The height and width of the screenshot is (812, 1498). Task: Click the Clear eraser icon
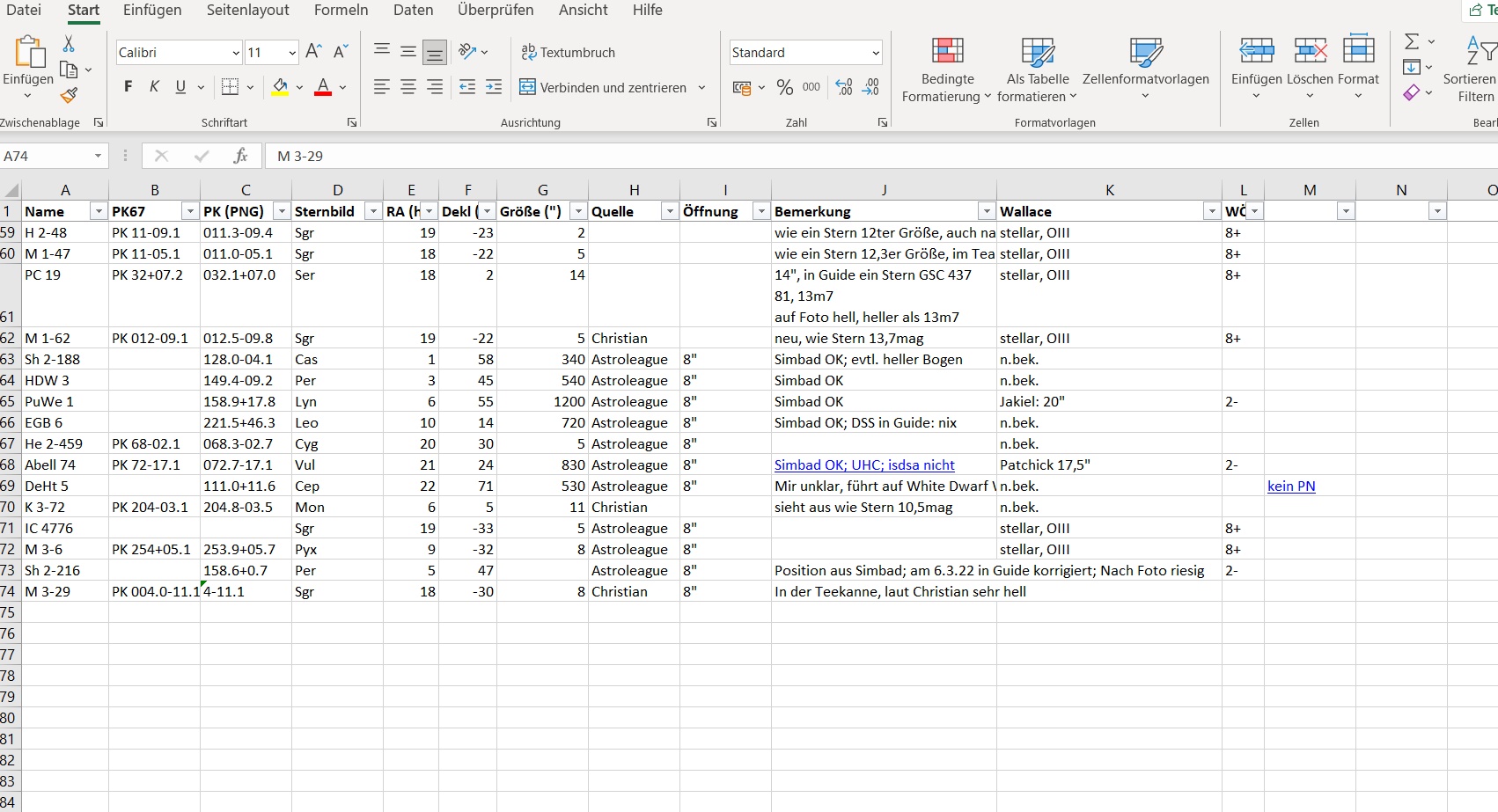(x=1412, y=92)
